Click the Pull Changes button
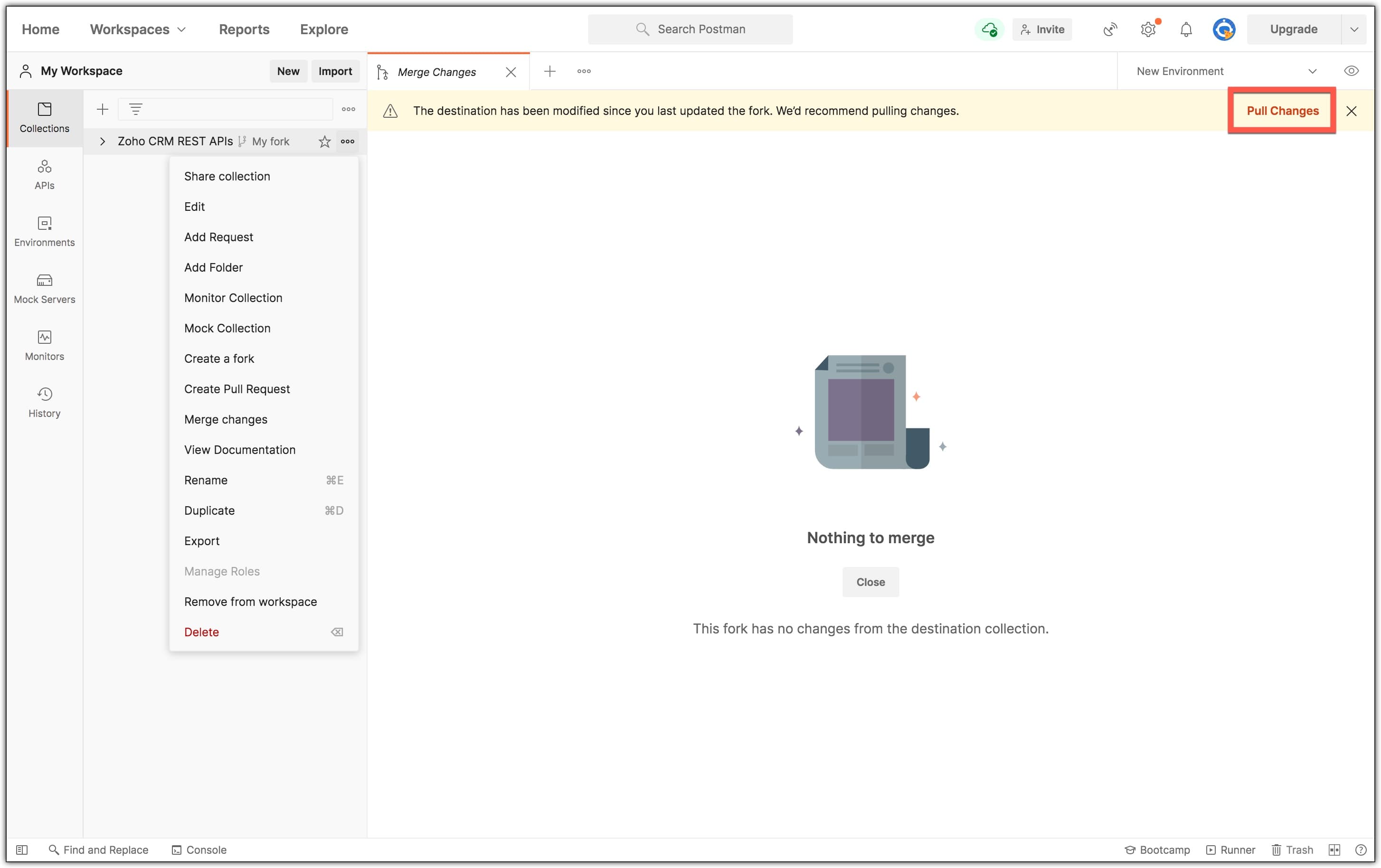 pyautogui.click(x=1282, y=111)
